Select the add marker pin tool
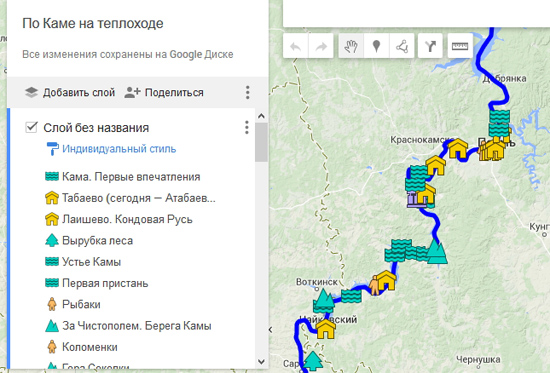 [x=376, y=46]
